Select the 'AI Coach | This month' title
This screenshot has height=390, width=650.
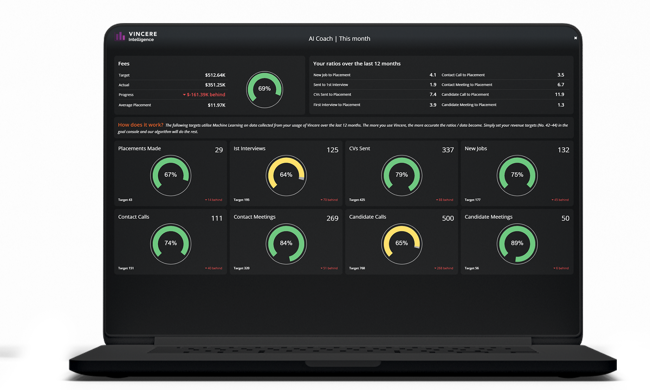[x=339, y=39]
